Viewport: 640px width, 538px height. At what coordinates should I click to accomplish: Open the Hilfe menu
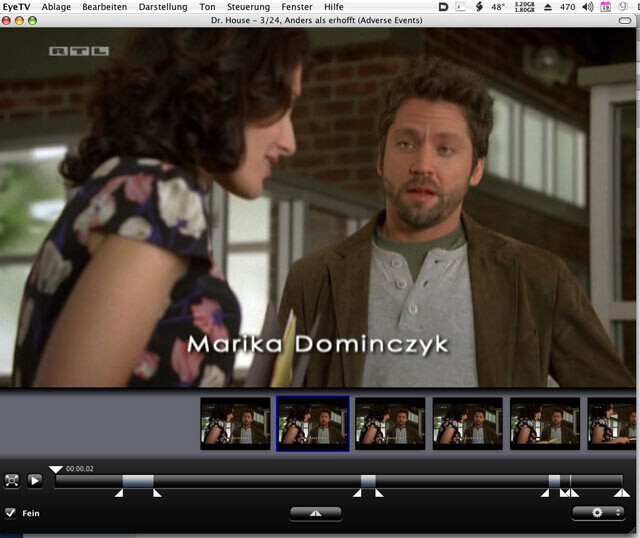click(x=333, y=7)
